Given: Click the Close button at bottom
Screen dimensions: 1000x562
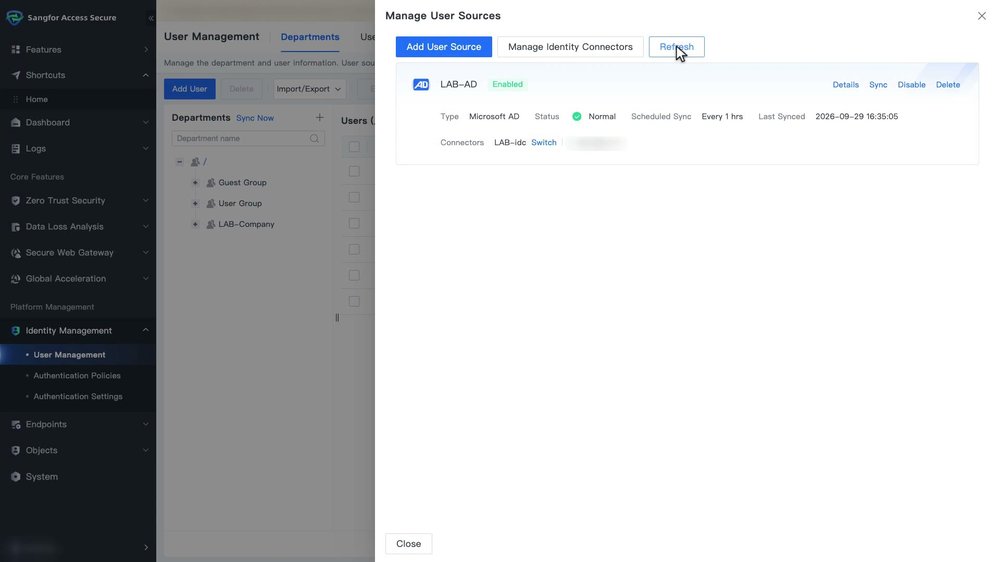Looking at the screenshot, I should (x=409, y=544).
